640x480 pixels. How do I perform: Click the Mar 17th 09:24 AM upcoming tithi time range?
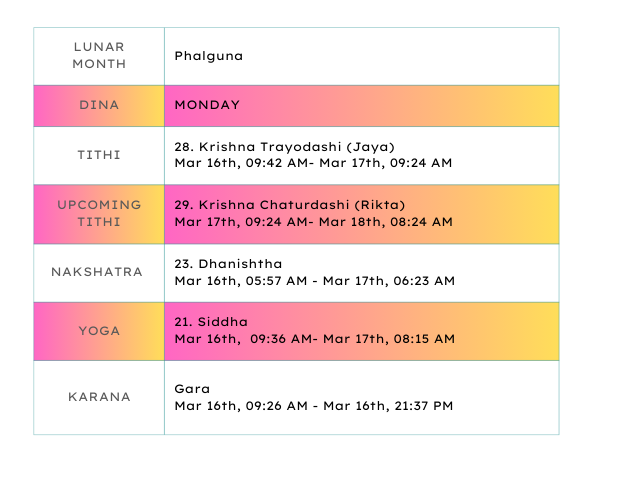313,221
